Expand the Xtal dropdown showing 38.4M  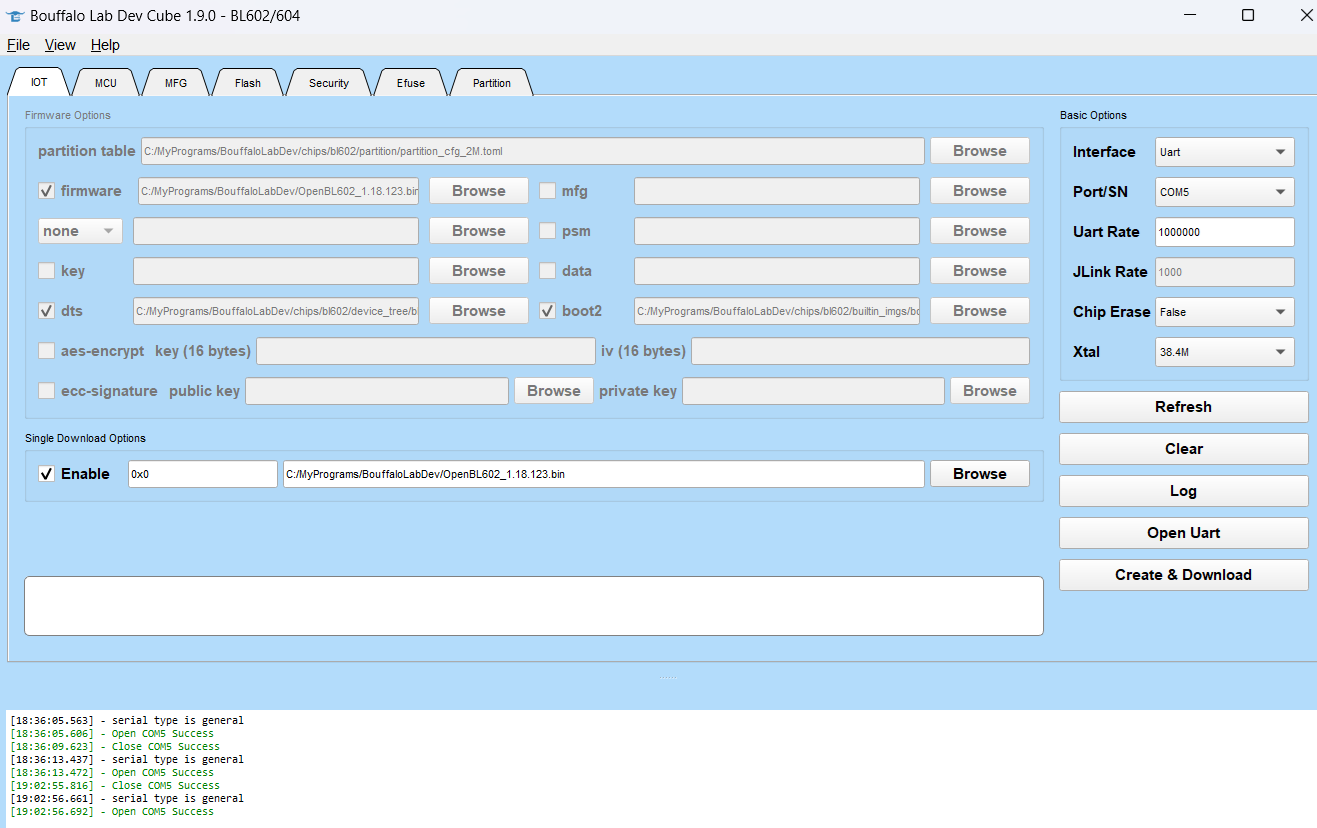coord(1225,352)
